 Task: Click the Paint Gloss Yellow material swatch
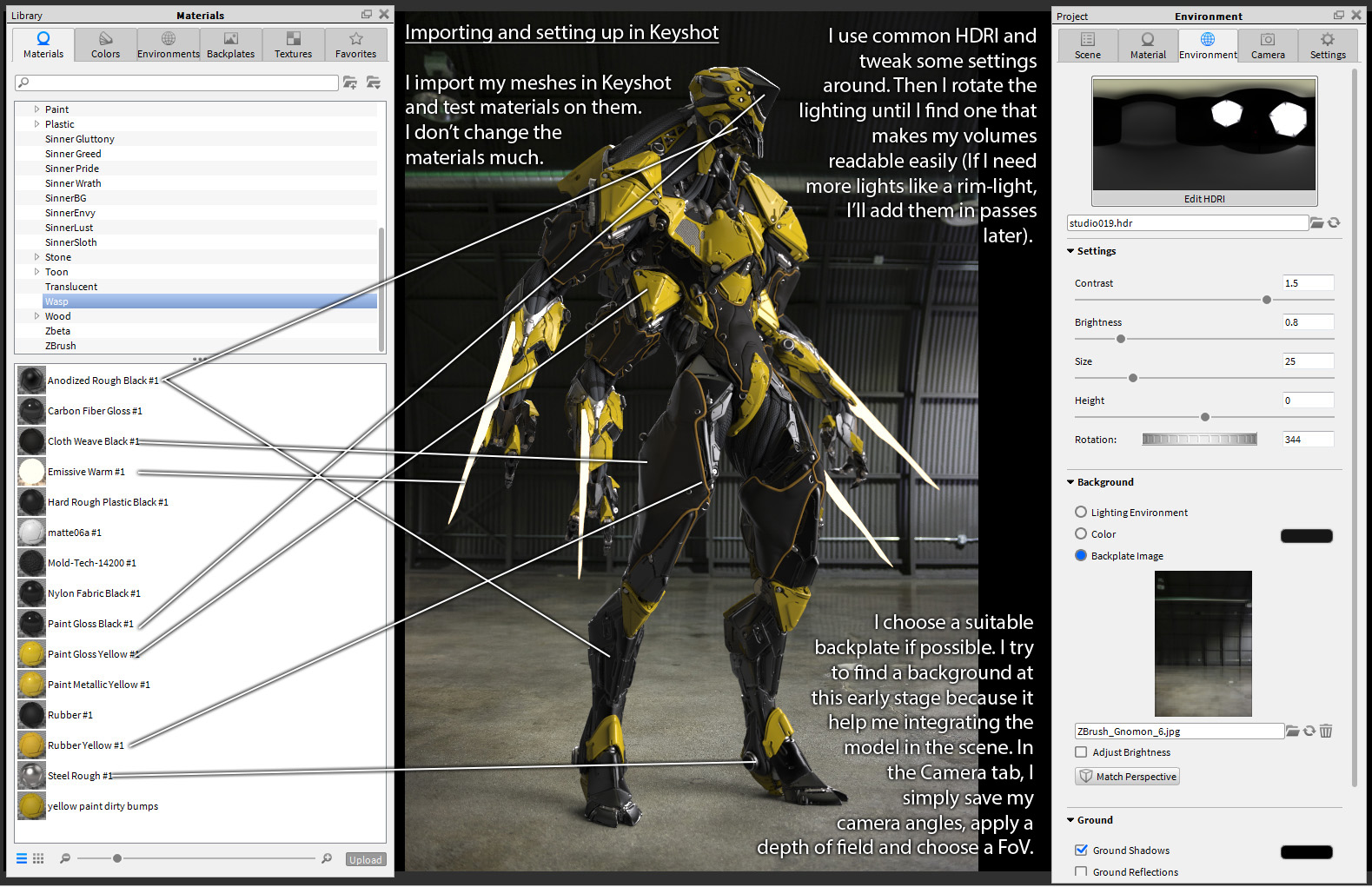click(x=31, y=654)
